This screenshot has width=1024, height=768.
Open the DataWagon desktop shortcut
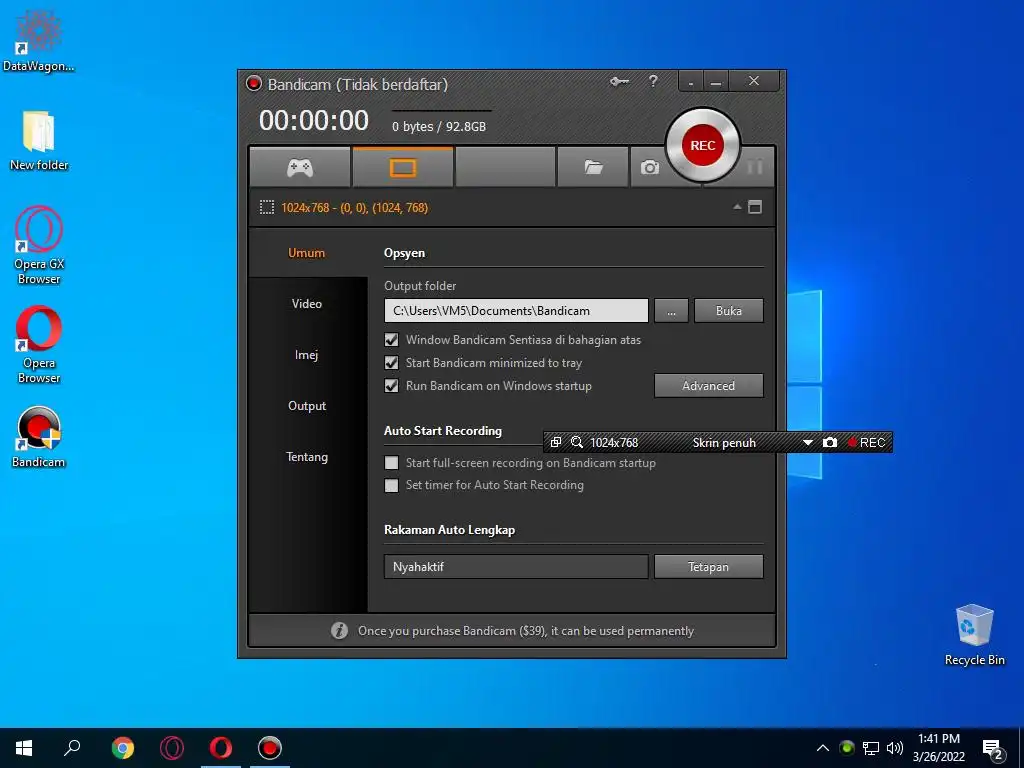[x=38, y=39]
